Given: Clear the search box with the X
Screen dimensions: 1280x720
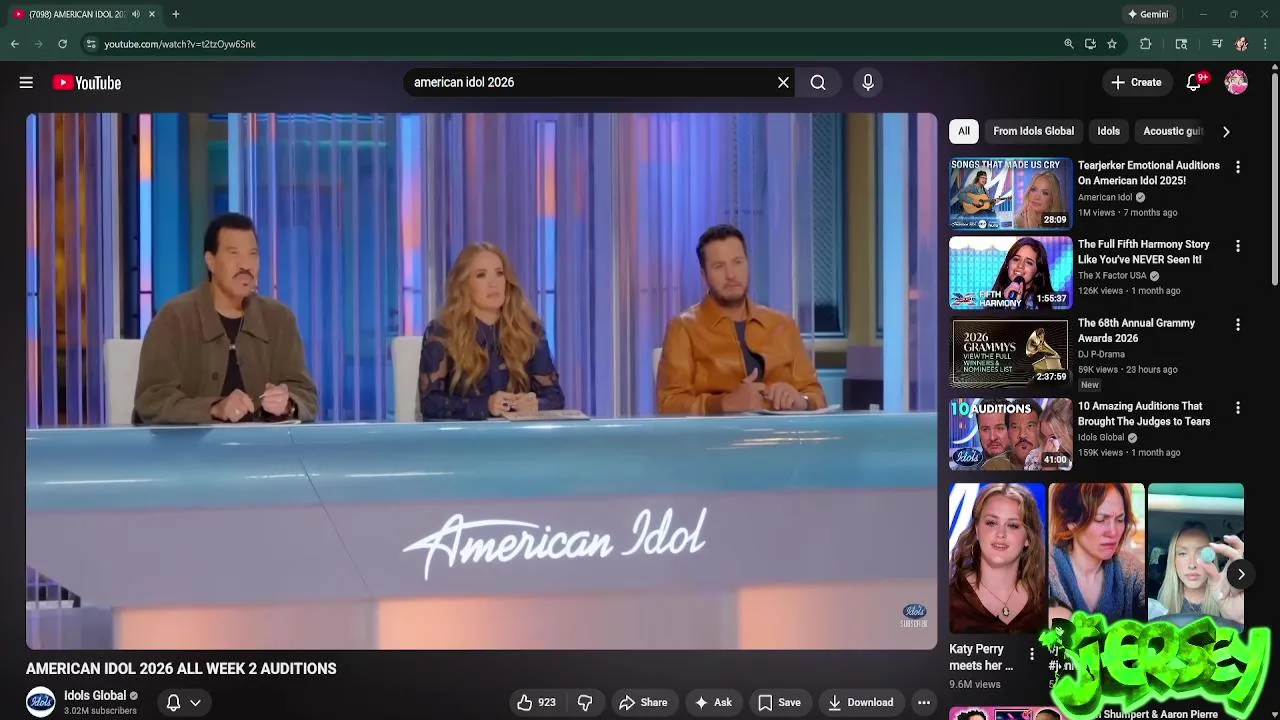Looking at the screenshot, I should (x=783, y=83).
